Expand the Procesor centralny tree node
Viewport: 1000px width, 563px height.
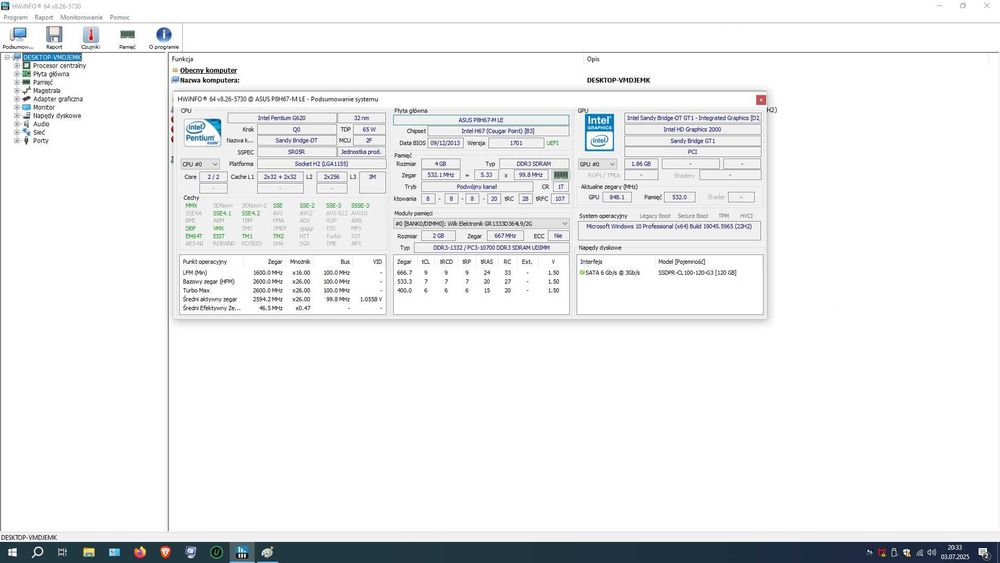click(17, 66)
